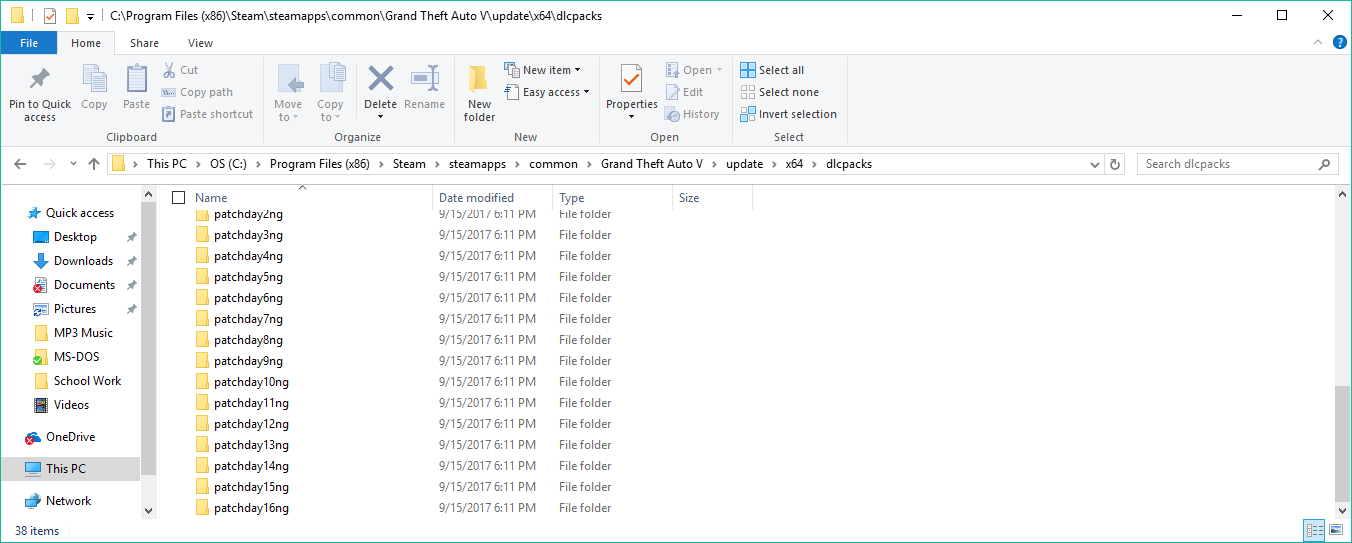Open the View ribbon tab
This screenshot has height=543, width=1352.
click(x=200, y=43)
